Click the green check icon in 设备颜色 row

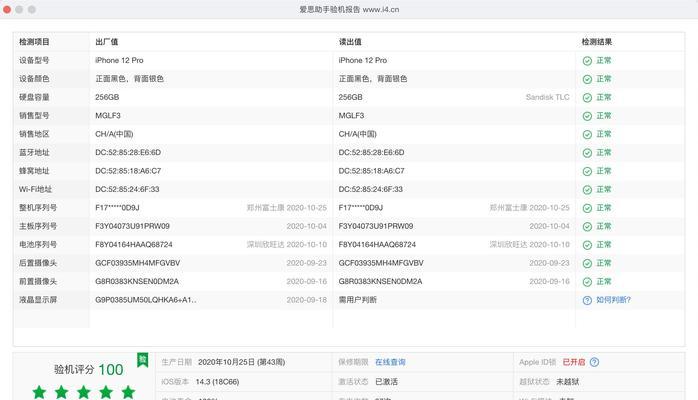pos(587,79)
